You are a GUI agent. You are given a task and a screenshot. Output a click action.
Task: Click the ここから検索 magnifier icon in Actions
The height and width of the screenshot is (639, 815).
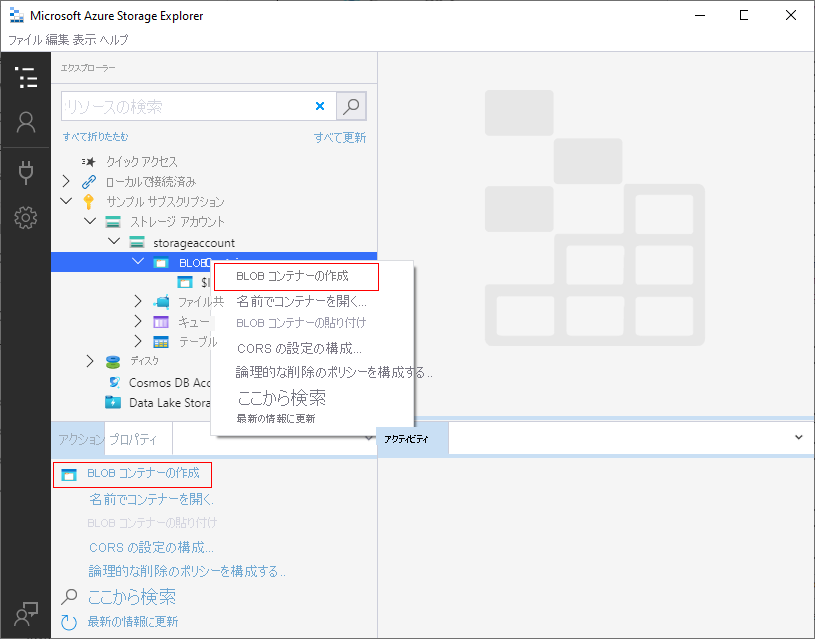pos(69,597)
